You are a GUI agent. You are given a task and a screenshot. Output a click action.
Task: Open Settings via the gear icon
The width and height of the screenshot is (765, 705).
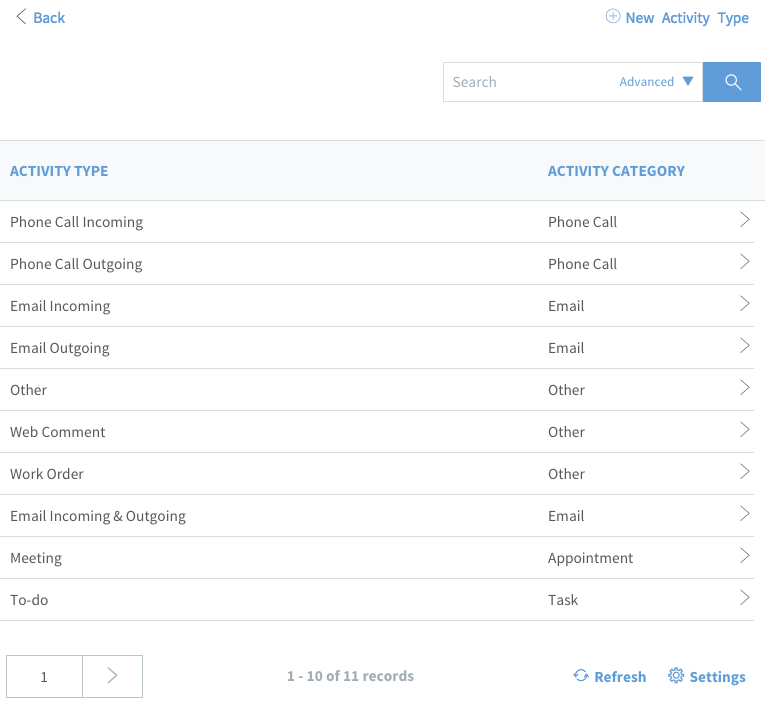pyautogui.click(x=676, y=676)
